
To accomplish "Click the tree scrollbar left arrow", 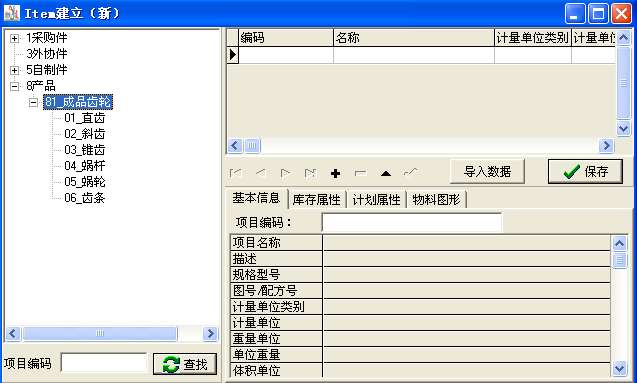I will point(13,333).
